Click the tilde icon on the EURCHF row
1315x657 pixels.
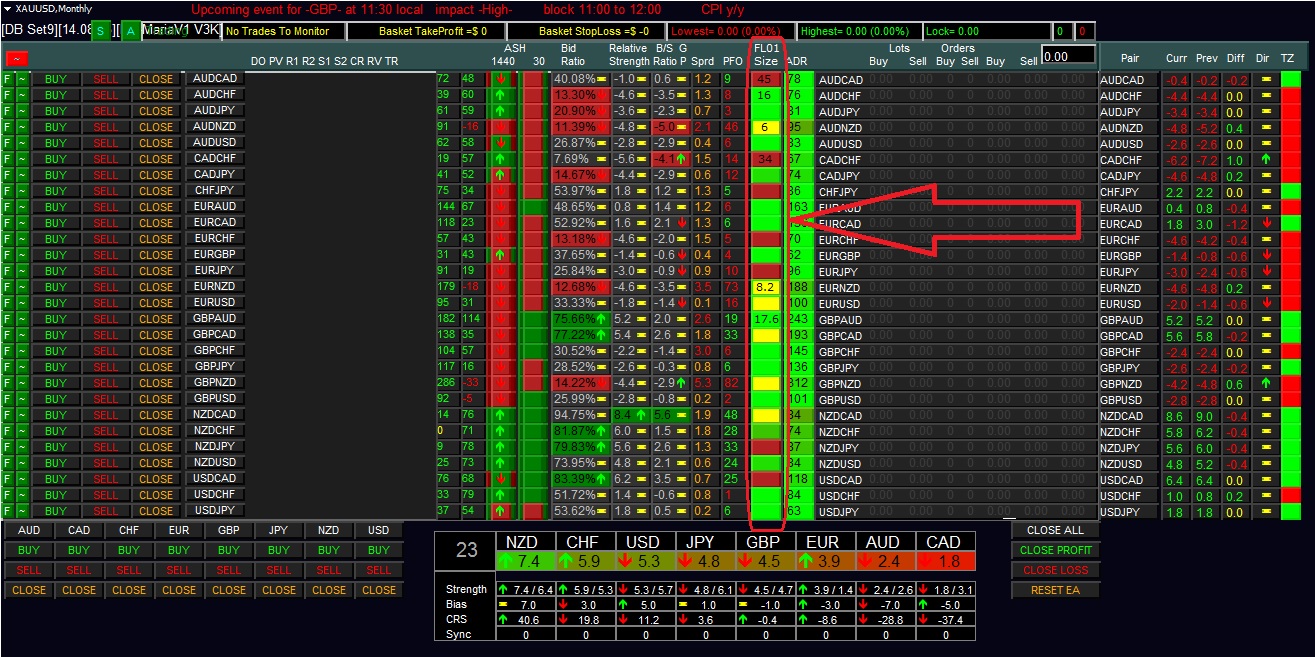point(22,239)
